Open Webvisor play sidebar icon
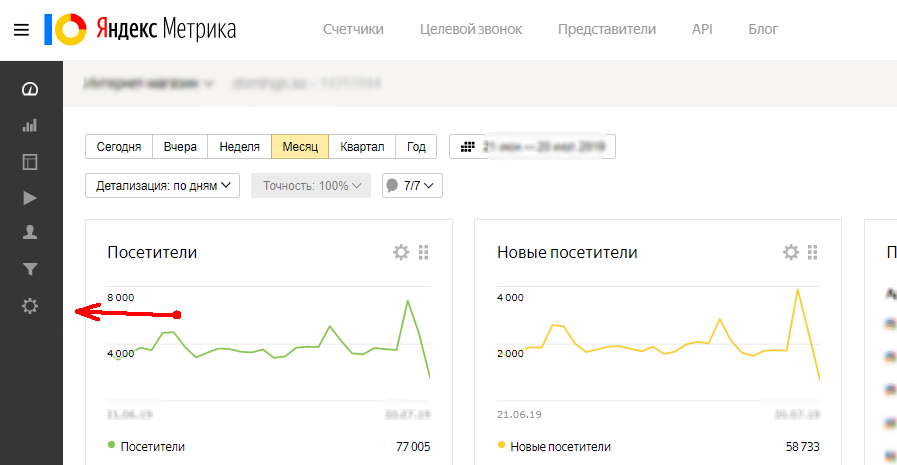Screen dimensions: 897x465 (30, 198)
